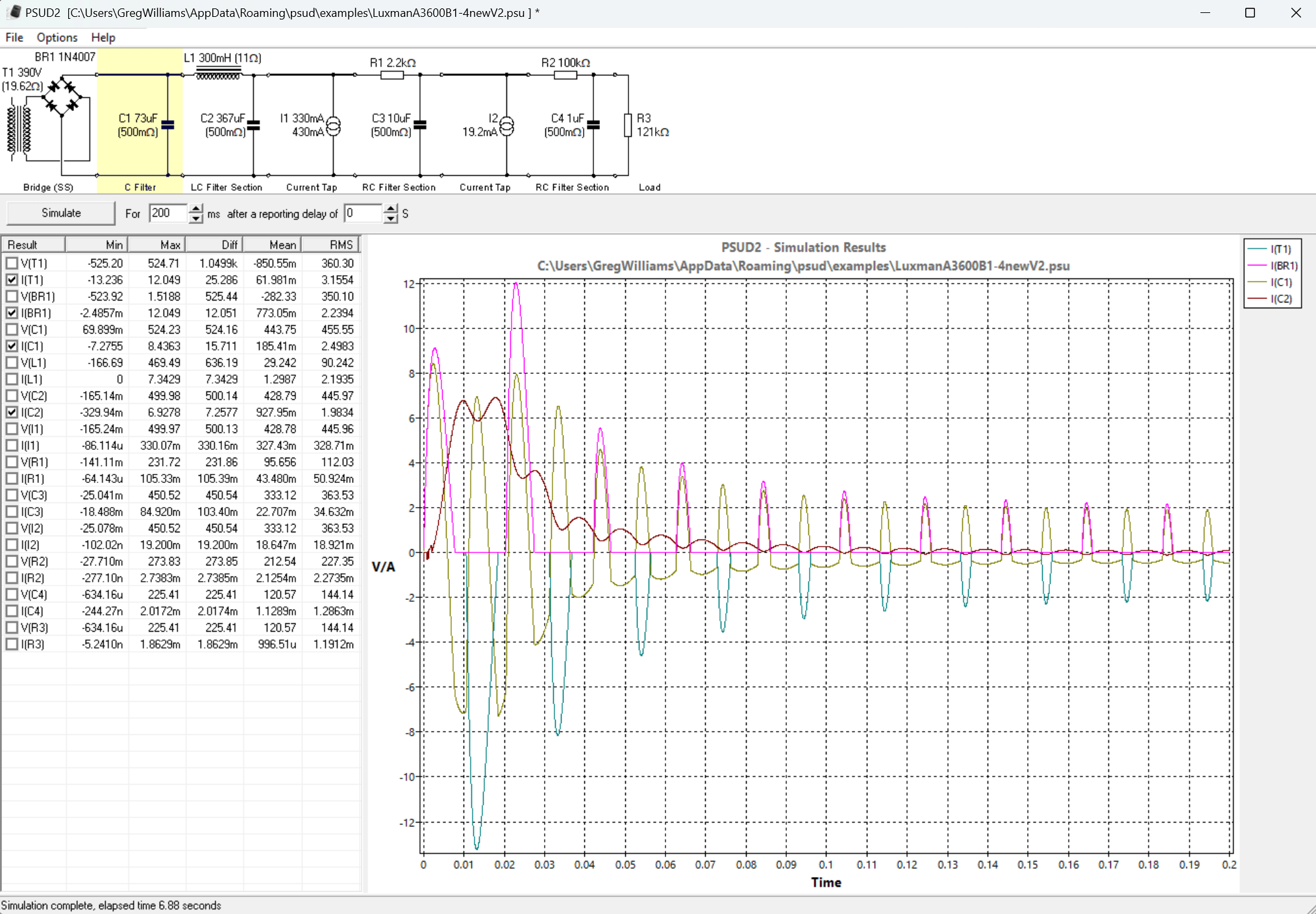Uncheck the I(C1) result checkbox
Viewport: 1316px width, 914px height.
coord(12,346)
